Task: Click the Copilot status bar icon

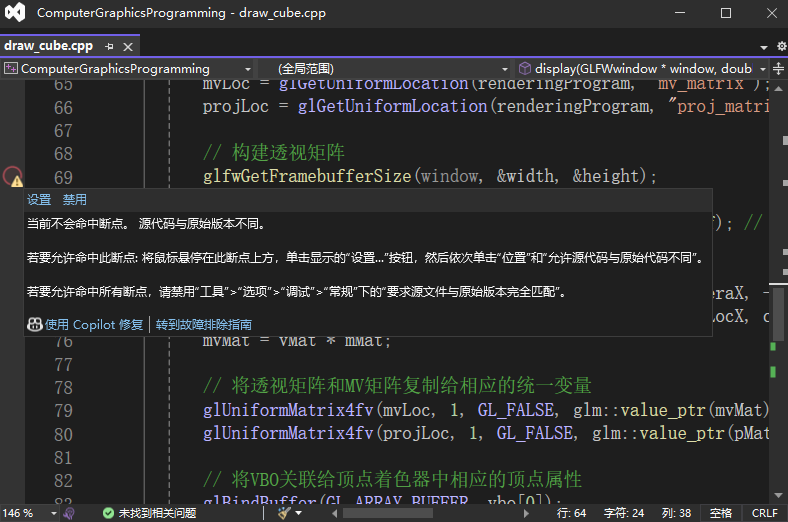Action: 69,513
